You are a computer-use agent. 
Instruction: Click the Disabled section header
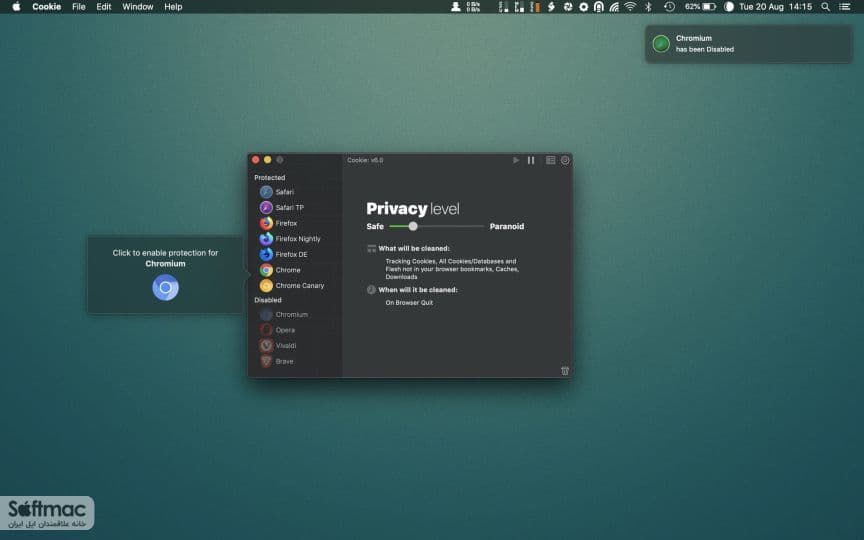[268, 300]
